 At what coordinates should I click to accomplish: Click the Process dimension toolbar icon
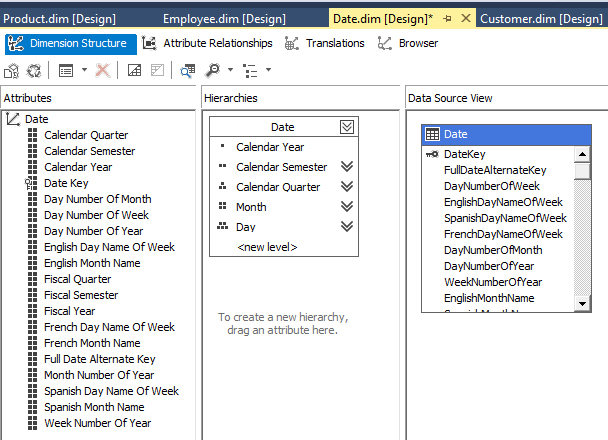coord(11,70)
